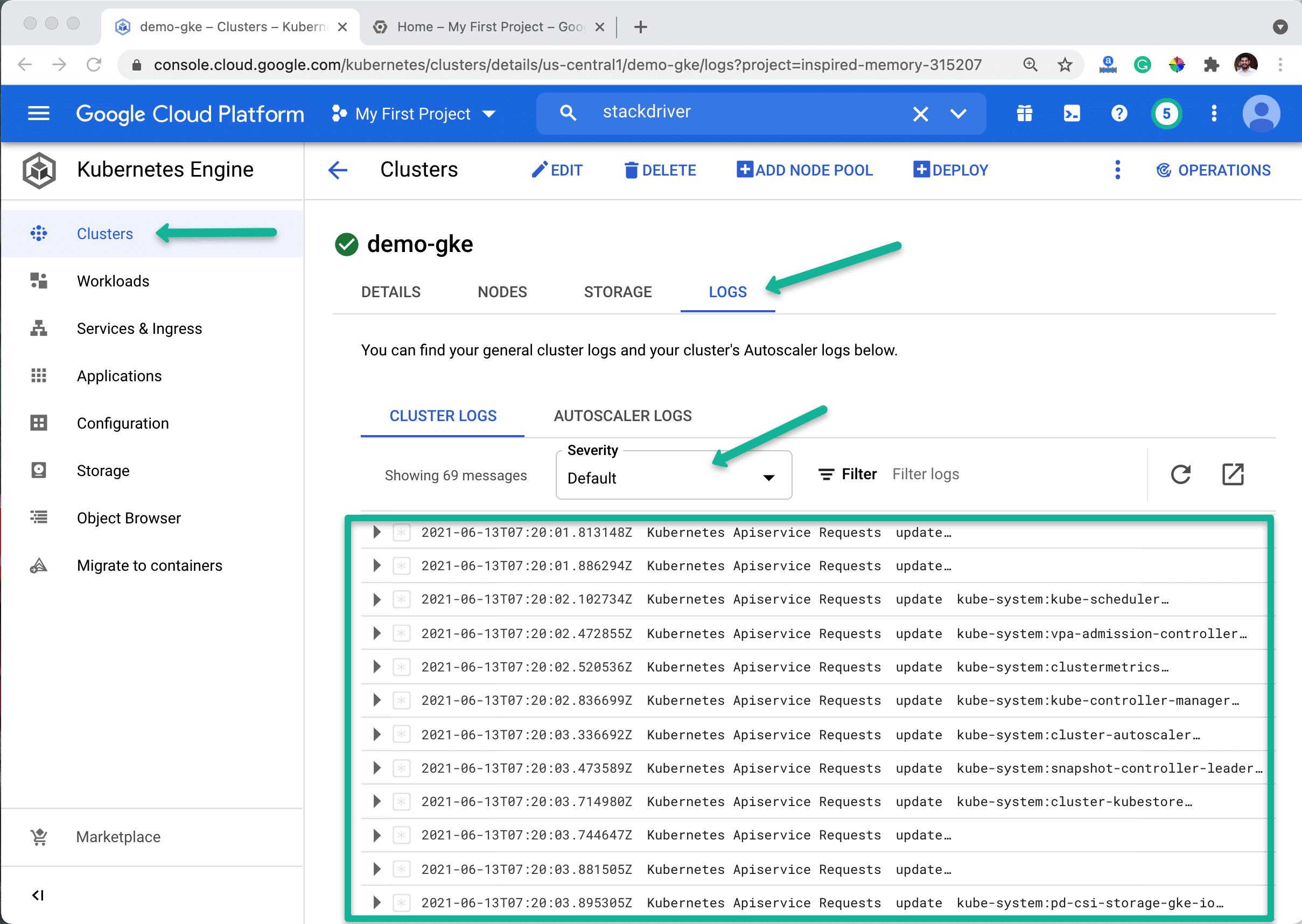Click ADD NODE POOL
The image size is (1302, 924).
[804, 170]
